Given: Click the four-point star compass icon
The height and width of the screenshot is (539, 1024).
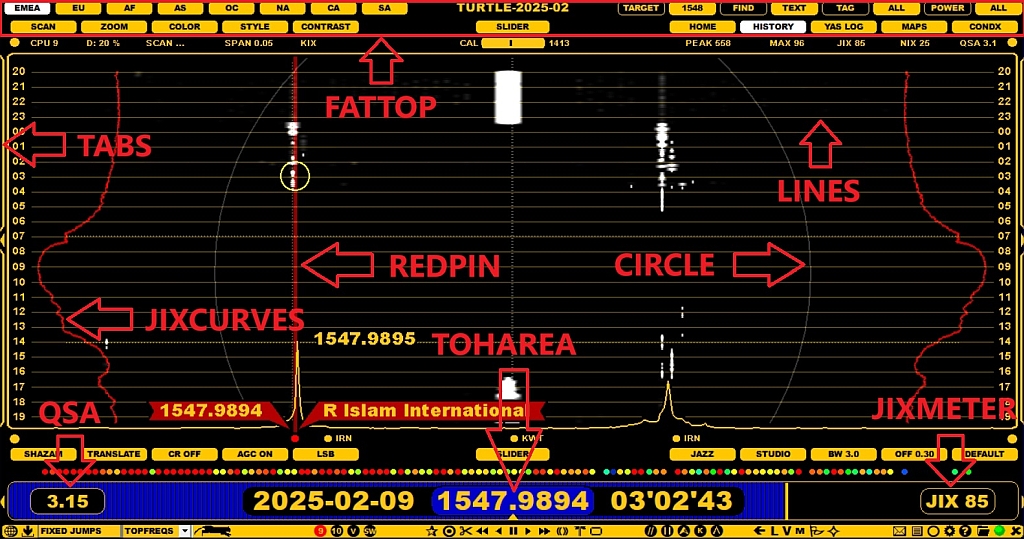Looking at the screenshot, I should tap(833, 531).
